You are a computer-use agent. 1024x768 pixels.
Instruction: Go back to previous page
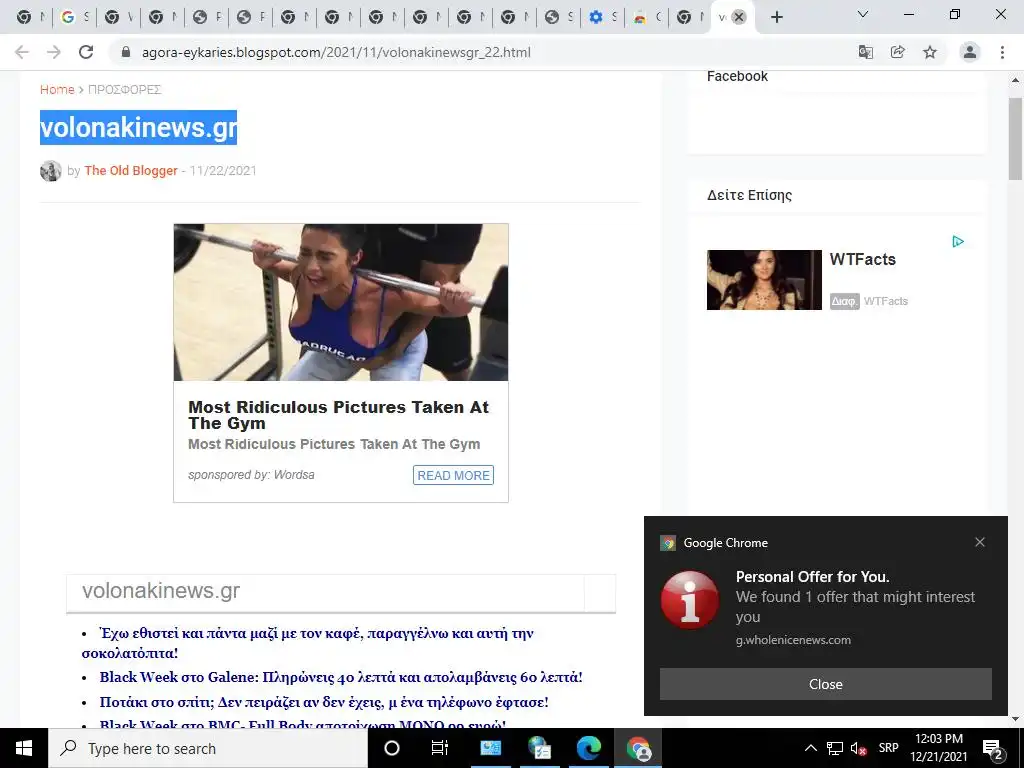pos(22,52)
